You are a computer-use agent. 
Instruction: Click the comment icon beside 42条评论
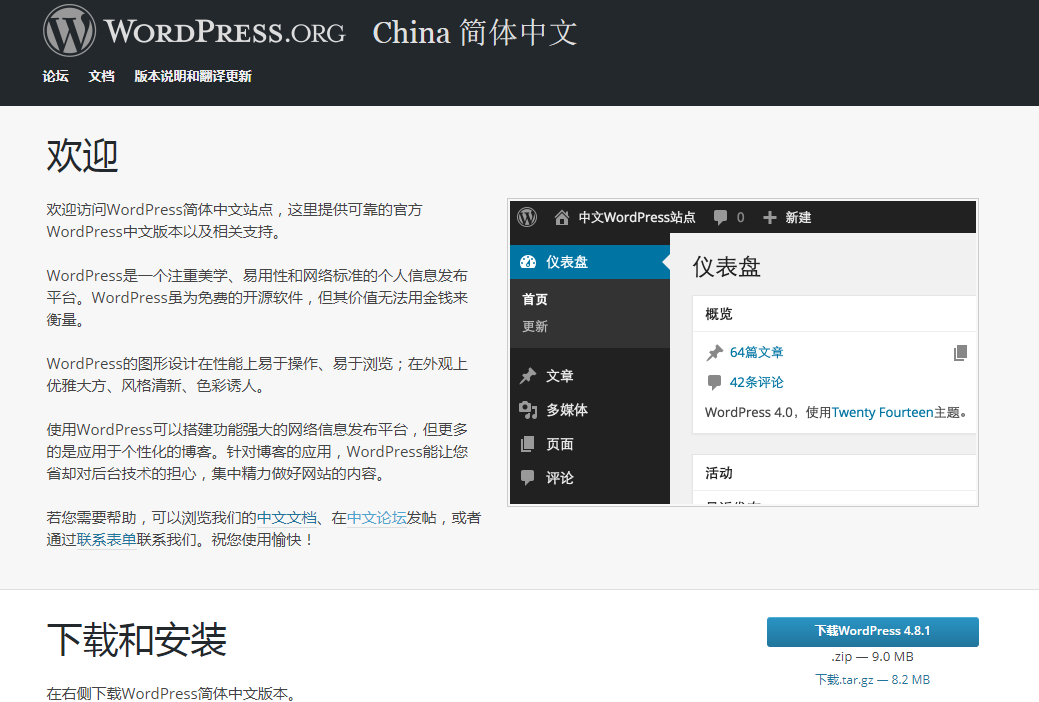point(714,382)
